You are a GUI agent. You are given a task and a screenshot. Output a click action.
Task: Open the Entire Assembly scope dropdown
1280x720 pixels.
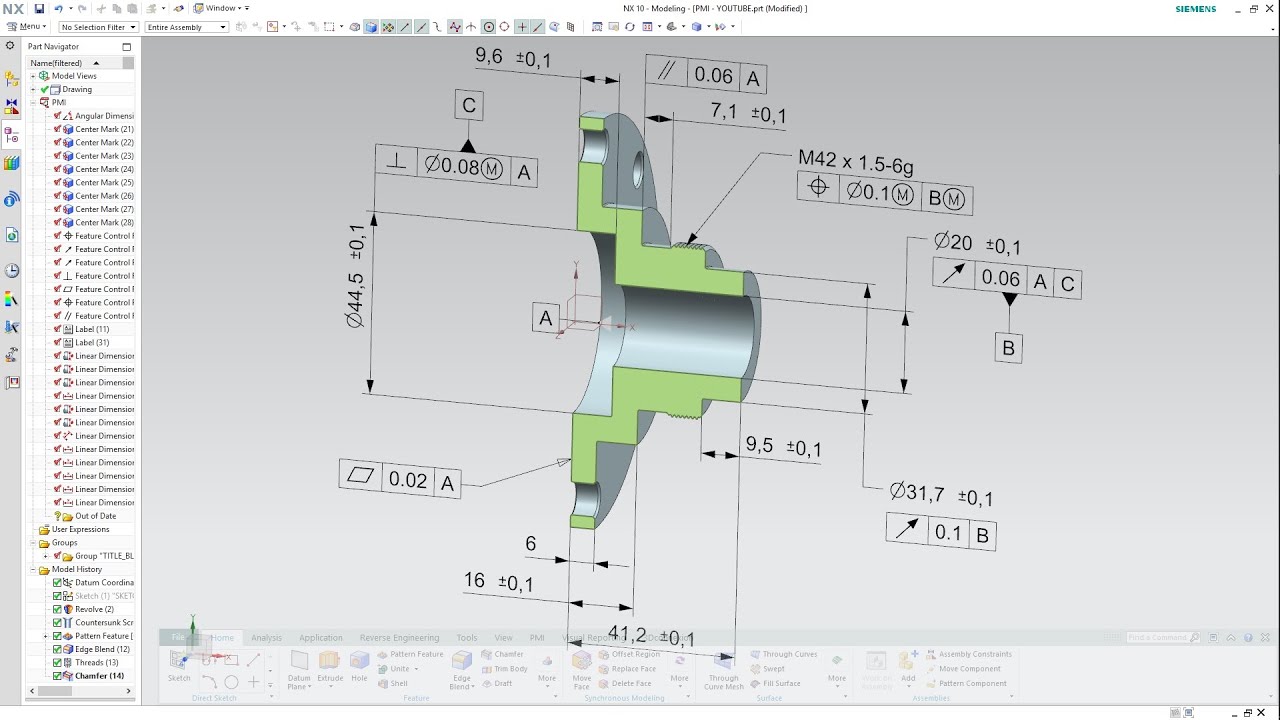coord(187,27)
